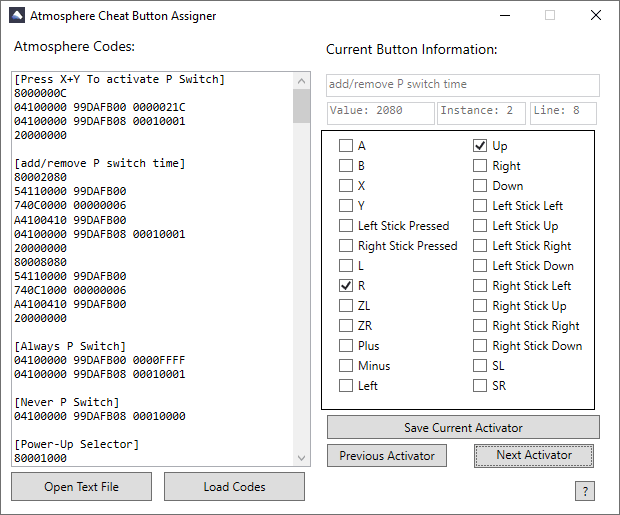Open the help question mark button
Viewport: 620px width, 515px height.
(585, 491)
